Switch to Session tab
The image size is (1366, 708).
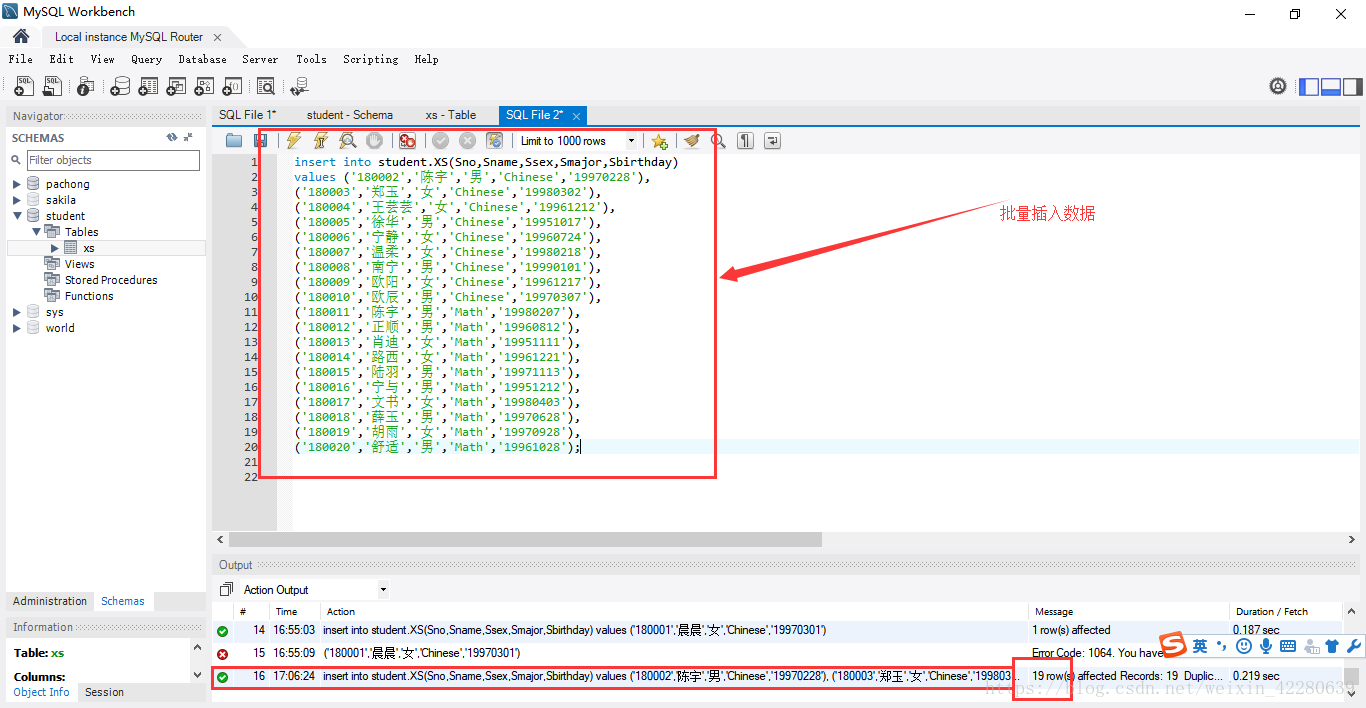coord(105,692)
